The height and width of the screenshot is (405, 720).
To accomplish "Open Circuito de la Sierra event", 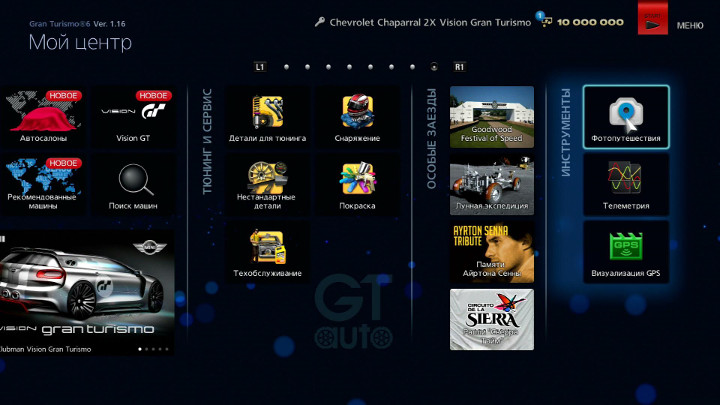I will tap(491, 319).
